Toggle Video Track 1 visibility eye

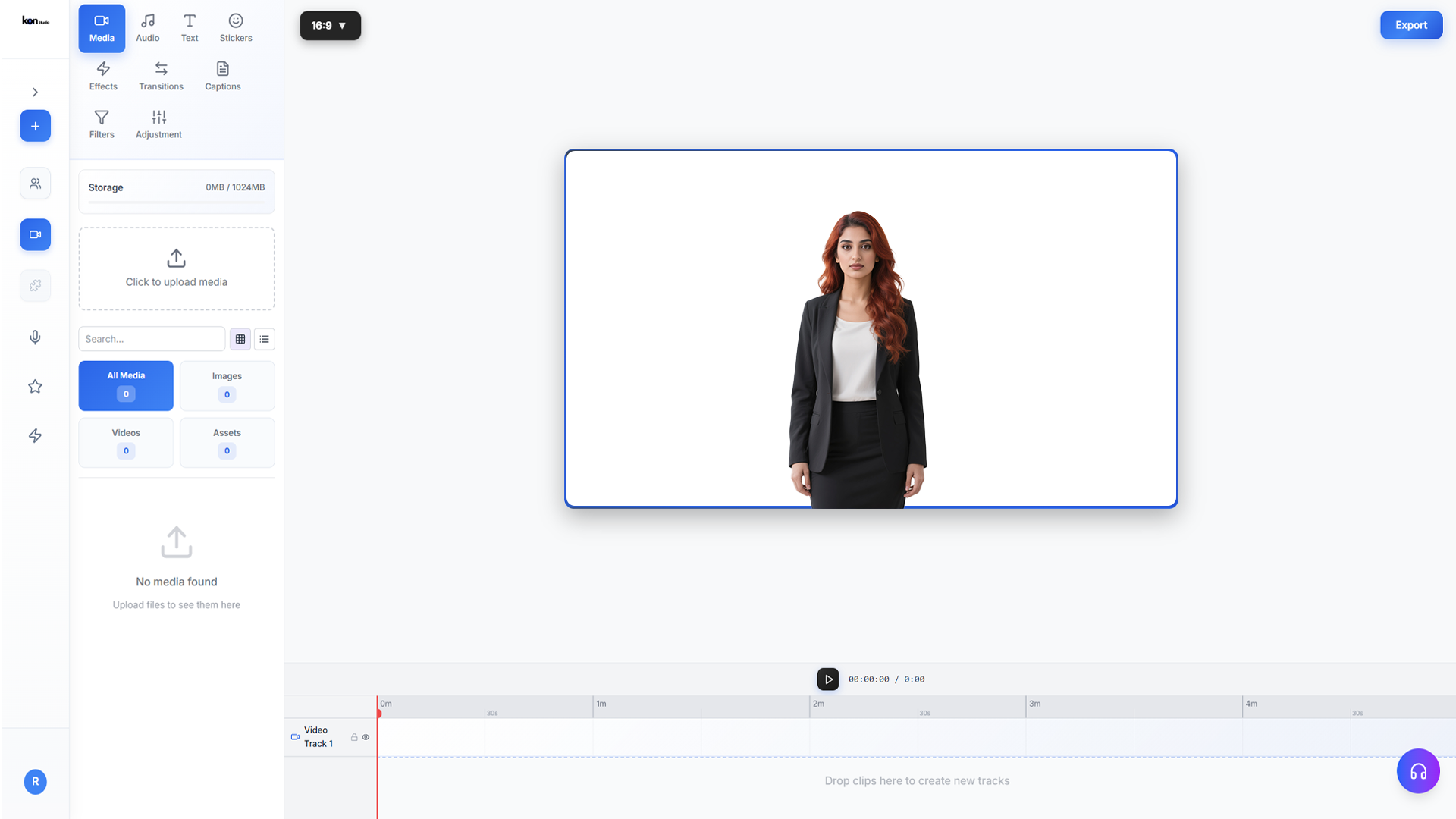click(366, 737)
